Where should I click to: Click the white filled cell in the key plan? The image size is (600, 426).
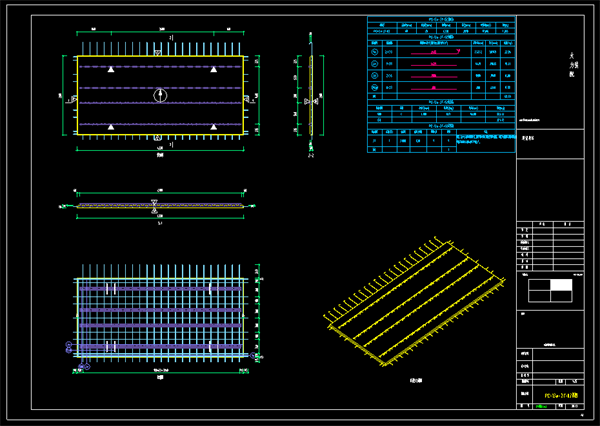(x=561, y=285)
